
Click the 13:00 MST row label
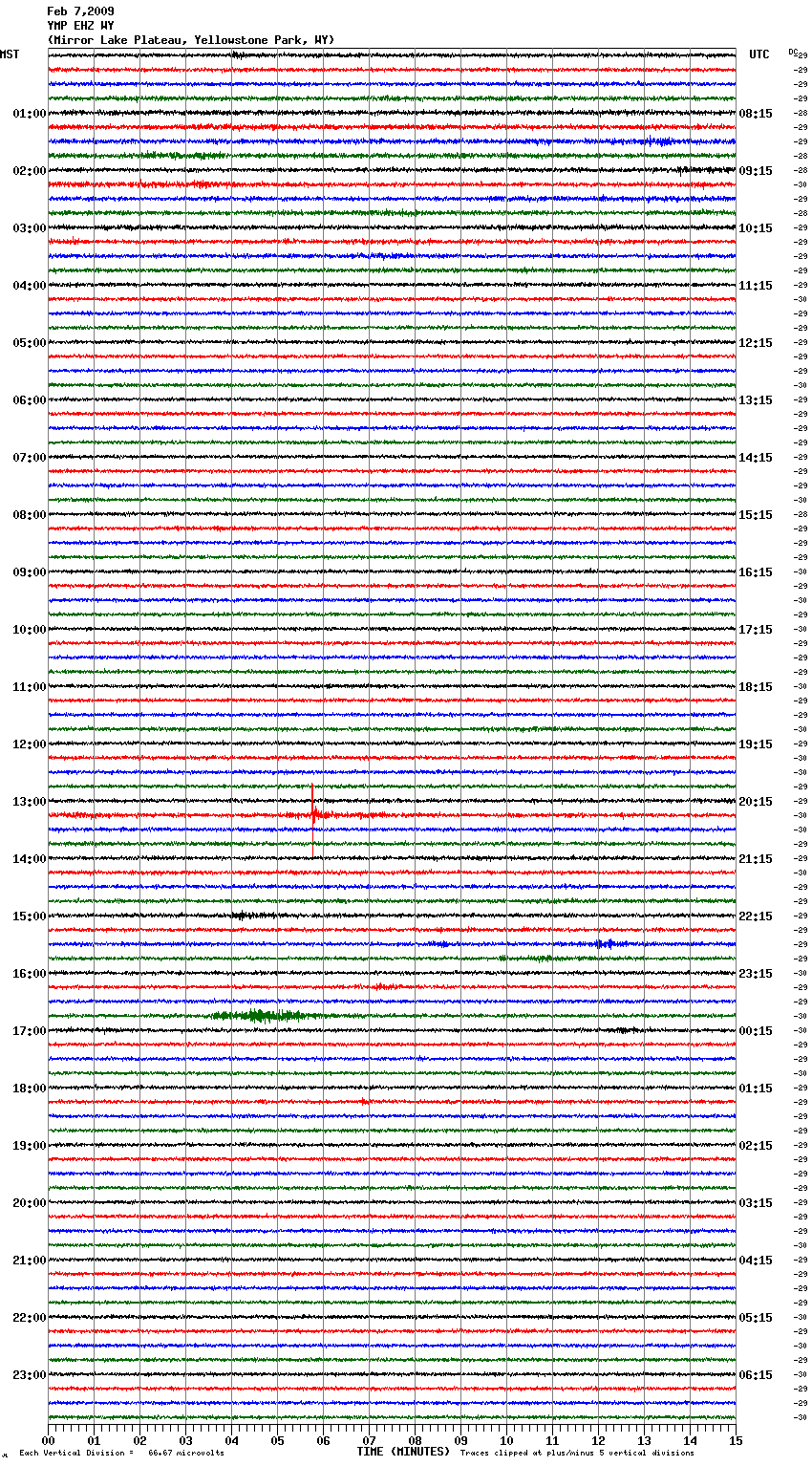(30, 802)
